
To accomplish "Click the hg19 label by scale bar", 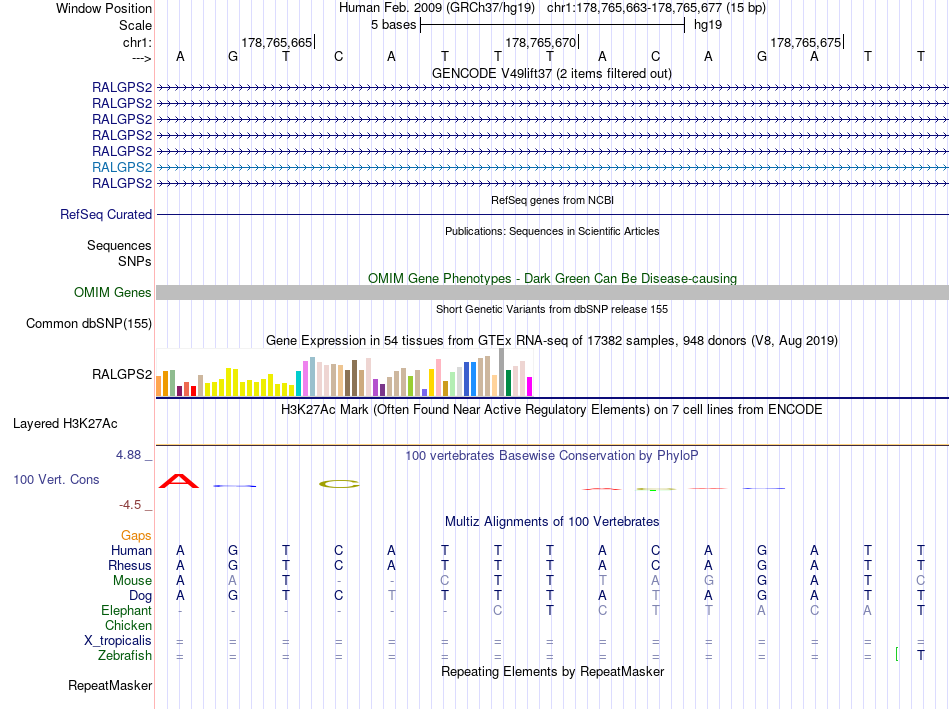I will [708, 25].
